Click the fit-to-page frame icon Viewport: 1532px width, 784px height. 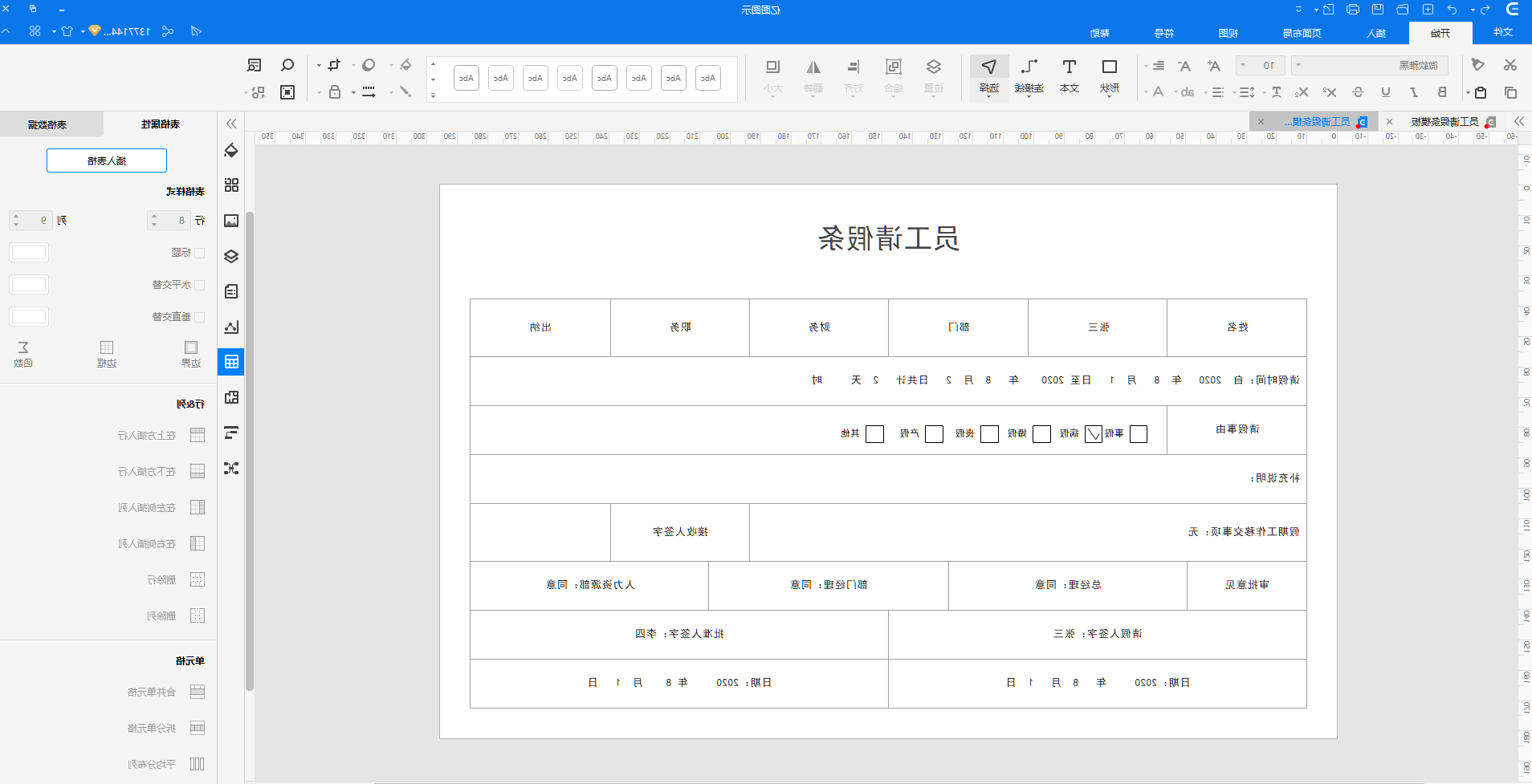[x=287, y=92]
